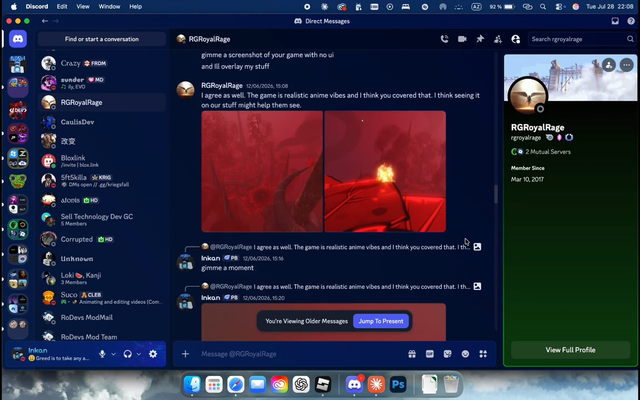Viewport: 640px width, 400px height.
Task: Mute the microphone
Action: pos(102,354)
